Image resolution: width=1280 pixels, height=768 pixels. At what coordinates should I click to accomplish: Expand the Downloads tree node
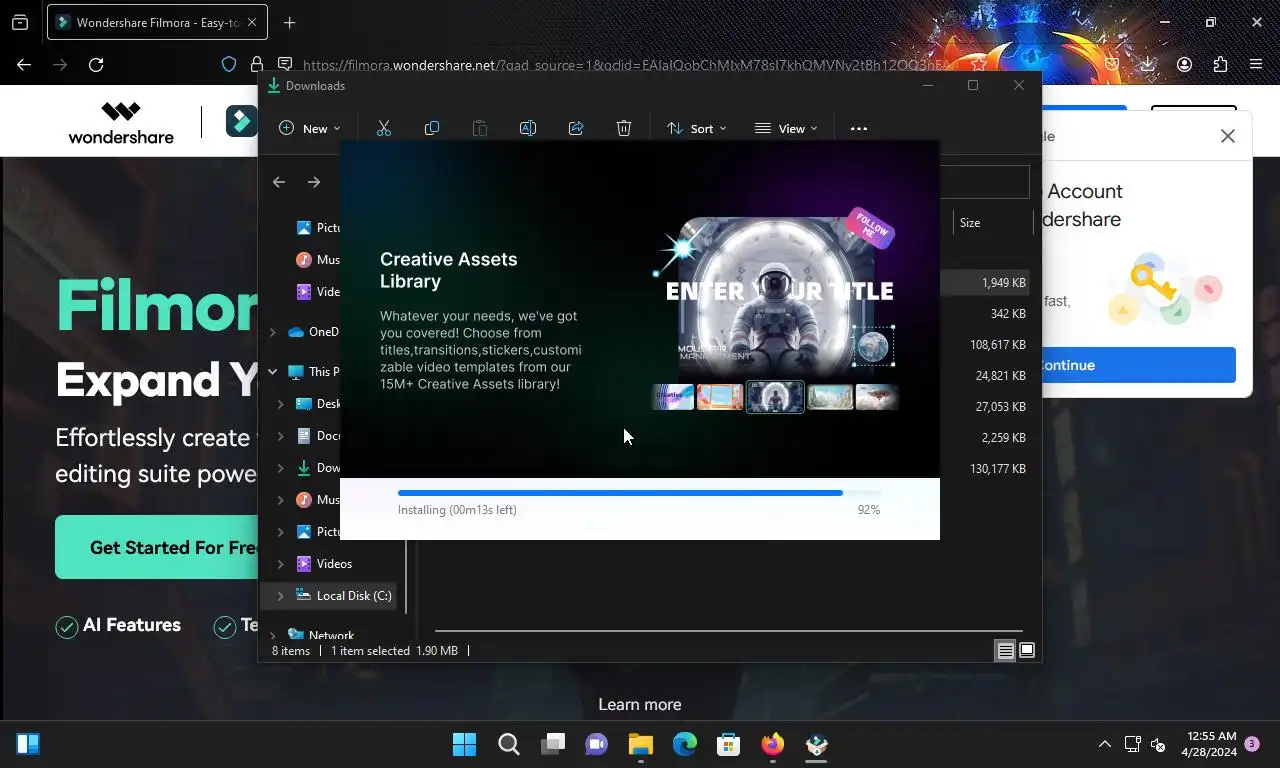[x=281, y=468]
